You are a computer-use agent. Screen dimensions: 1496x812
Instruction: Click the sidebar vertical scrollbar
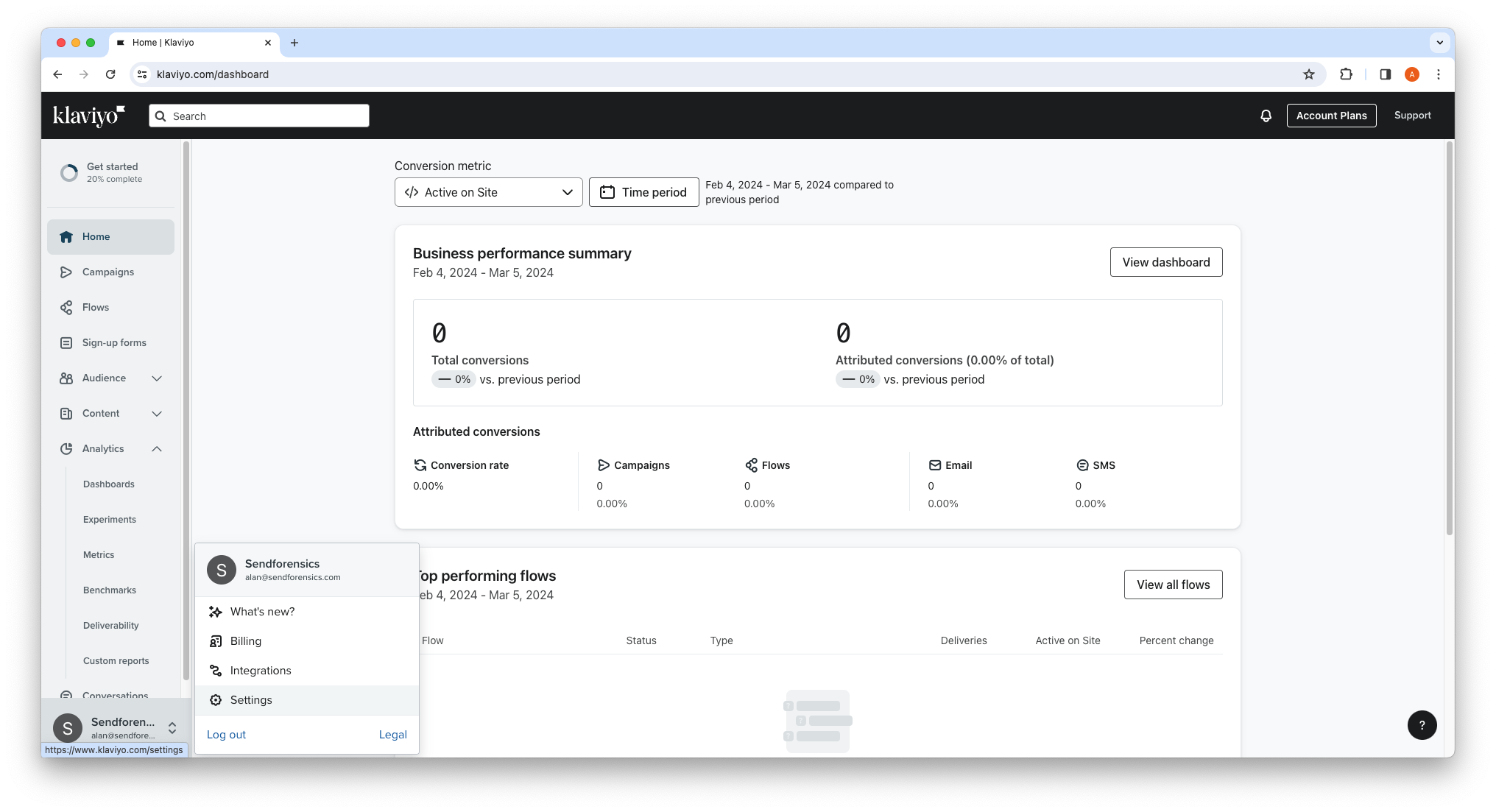tap(186, 412)
